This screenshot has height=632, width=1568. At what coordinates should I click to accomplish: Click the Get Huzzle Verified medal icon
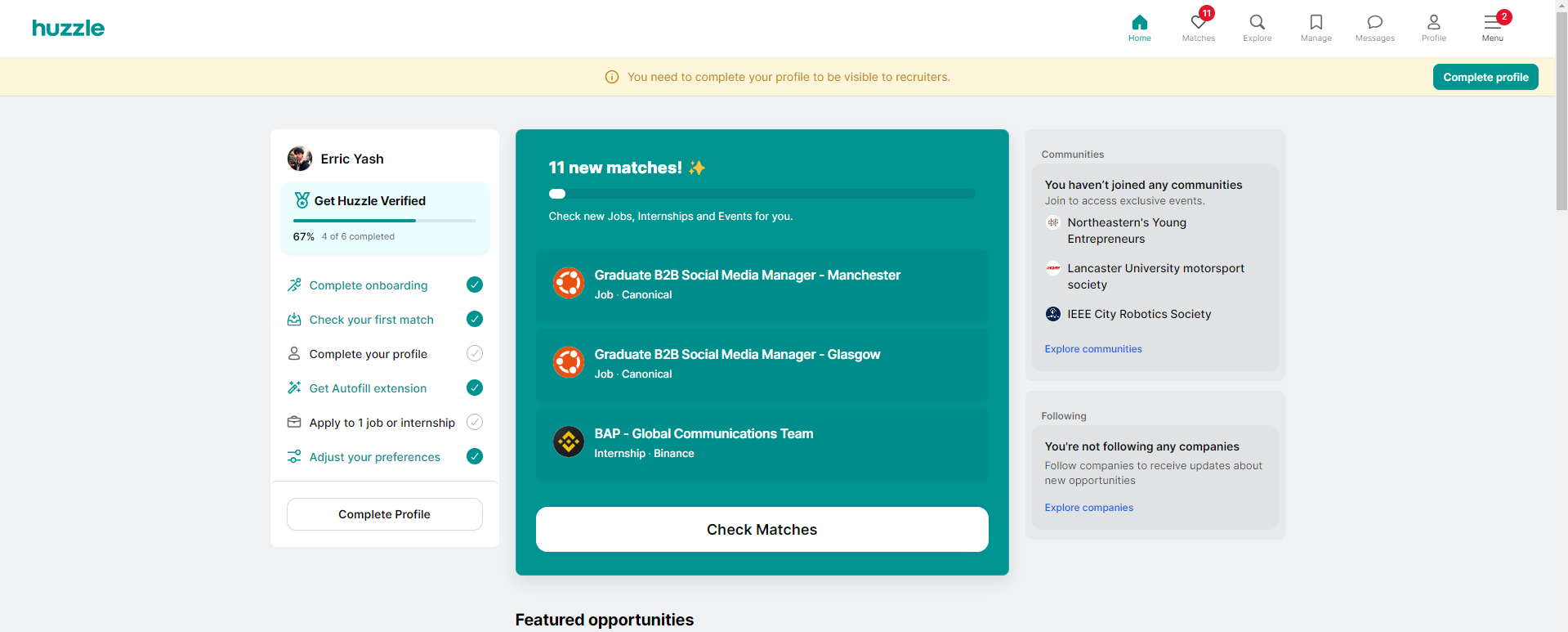(302, 200)
